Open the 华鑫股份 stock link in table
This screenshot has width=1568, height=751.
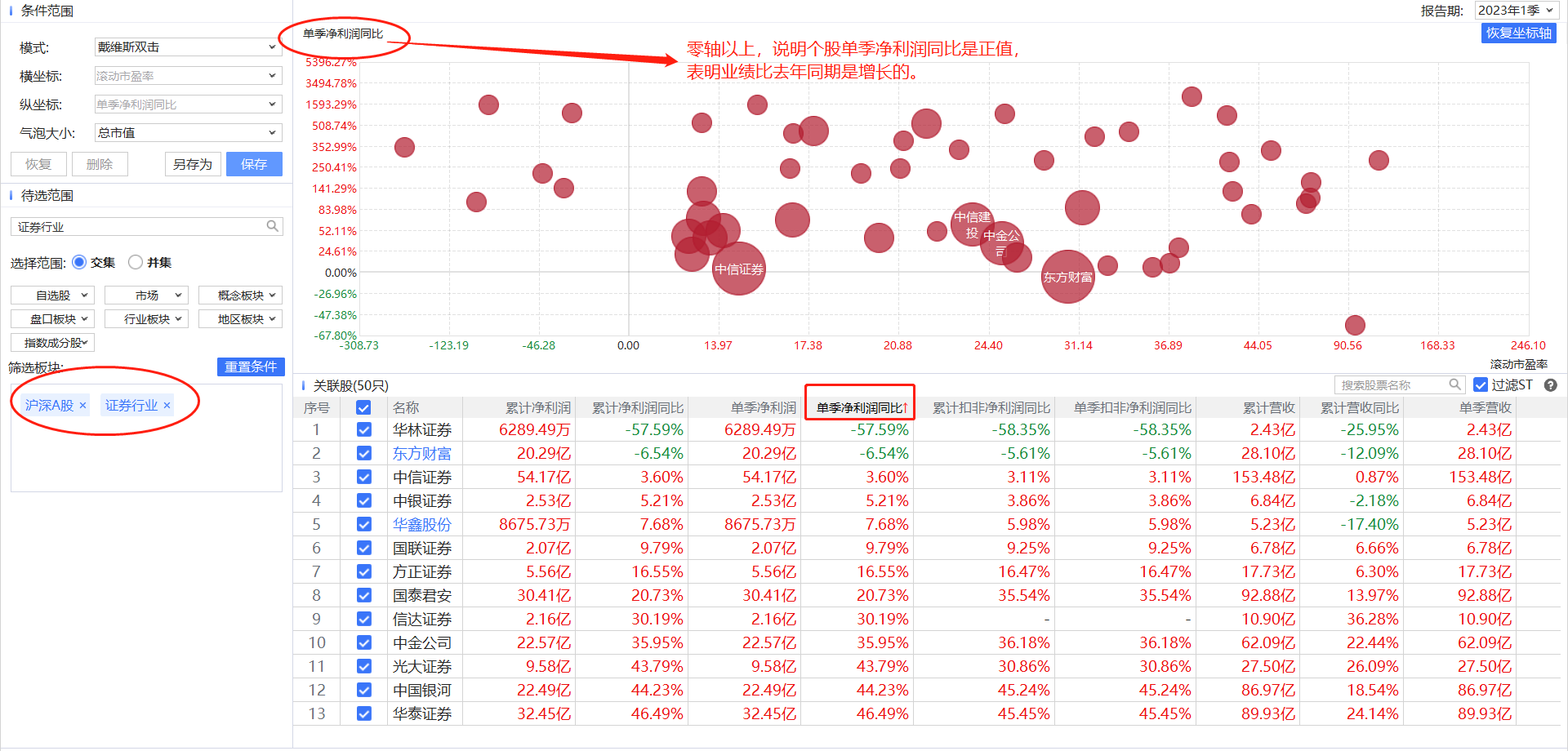point(422,524)
